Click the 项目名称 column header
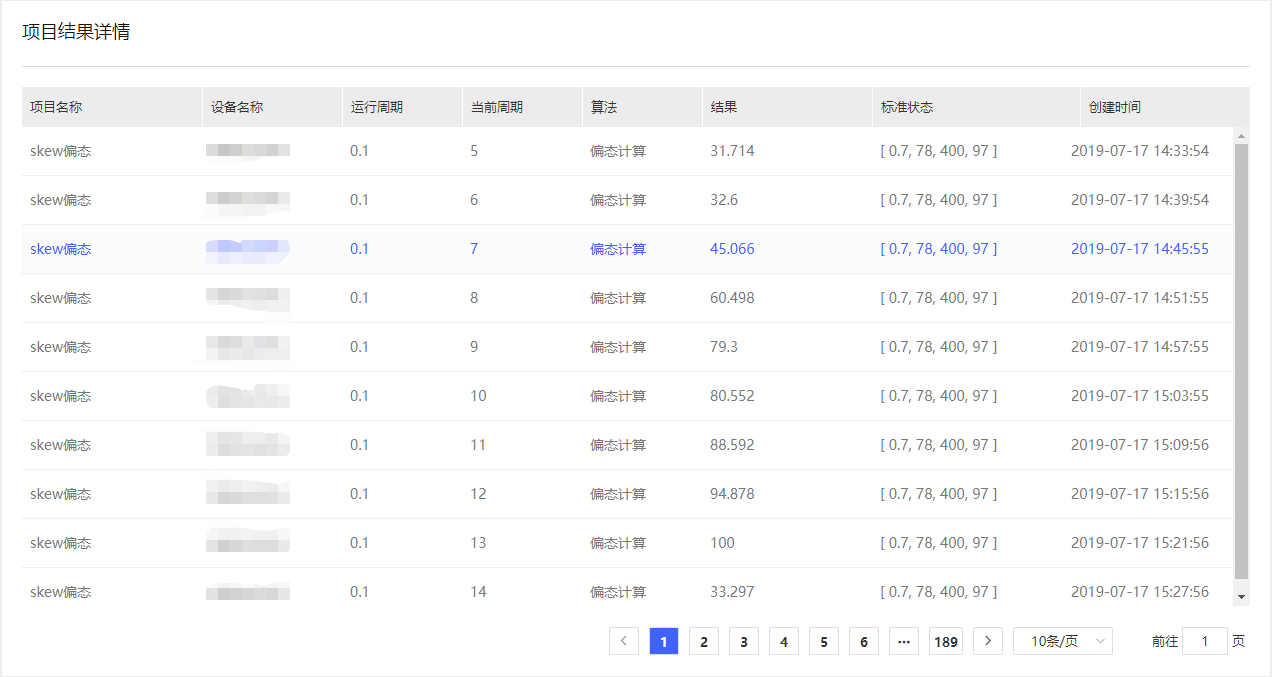 56,107
